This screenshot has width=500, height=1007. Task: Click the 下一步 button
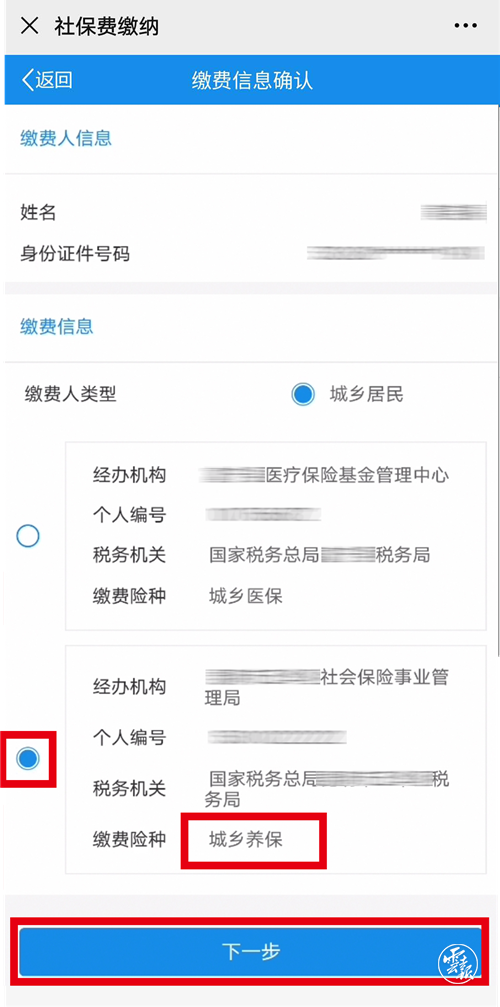coord(250,952)
